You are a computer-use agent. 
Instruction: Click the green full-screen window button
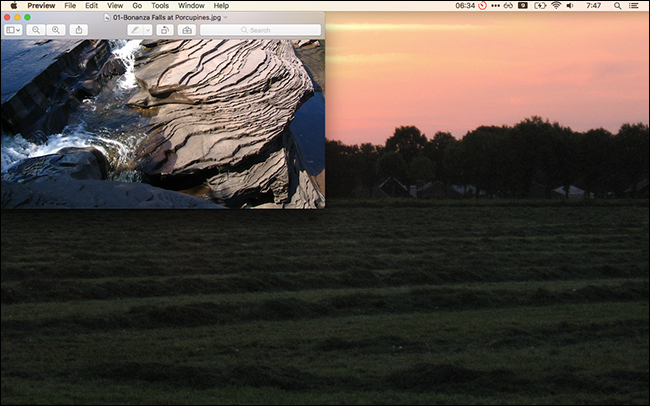tap(27, 17)
